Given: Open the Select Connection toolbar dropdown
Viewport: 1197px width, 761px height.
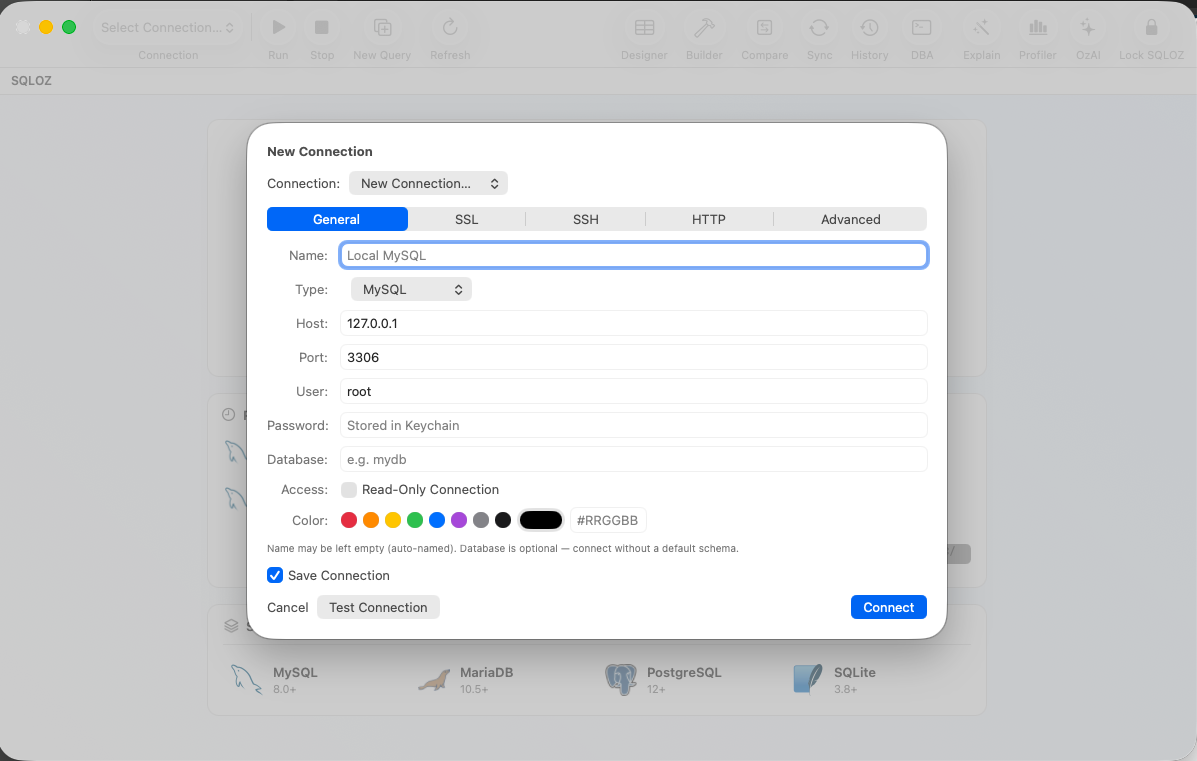Looking at the screenshot, I should point(167,27).
